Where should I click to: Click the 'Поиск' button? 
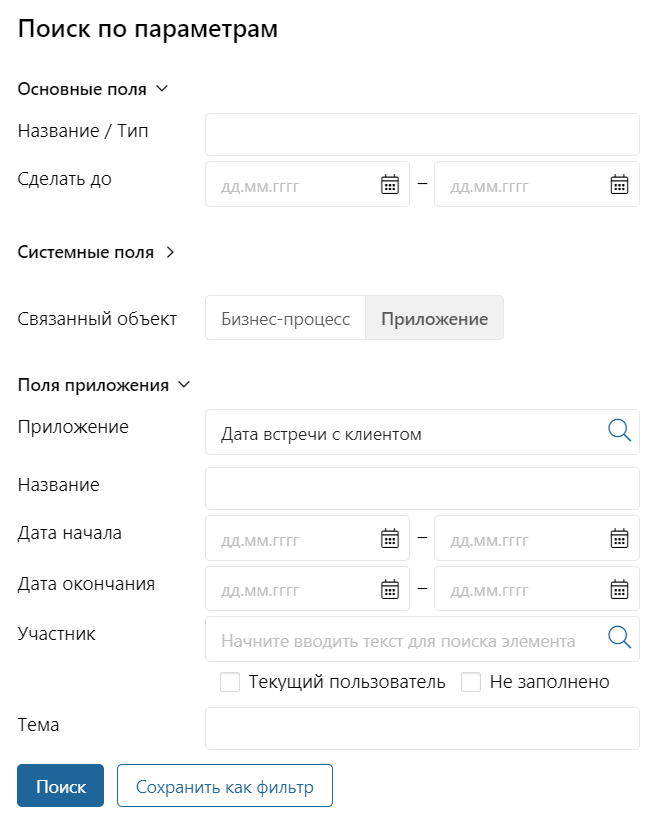click(60, 785)
